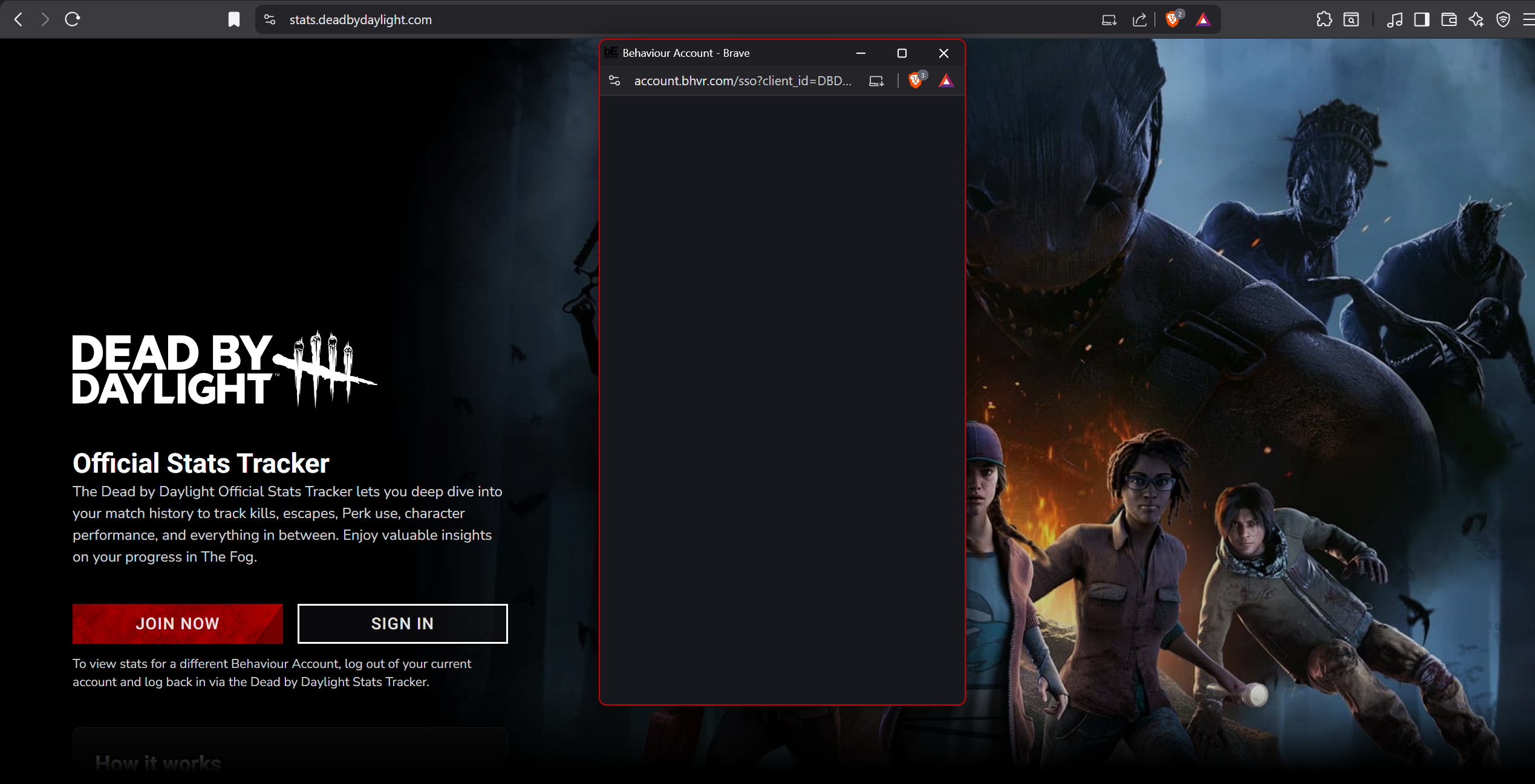Show site settings in popup address bar

tap(614, 80)
